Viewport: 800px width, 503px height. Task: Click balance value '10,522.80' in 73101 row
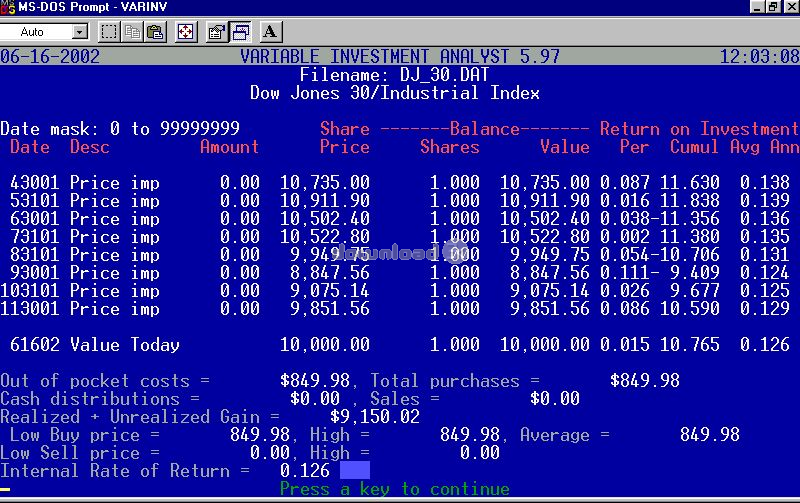point(544,237)
